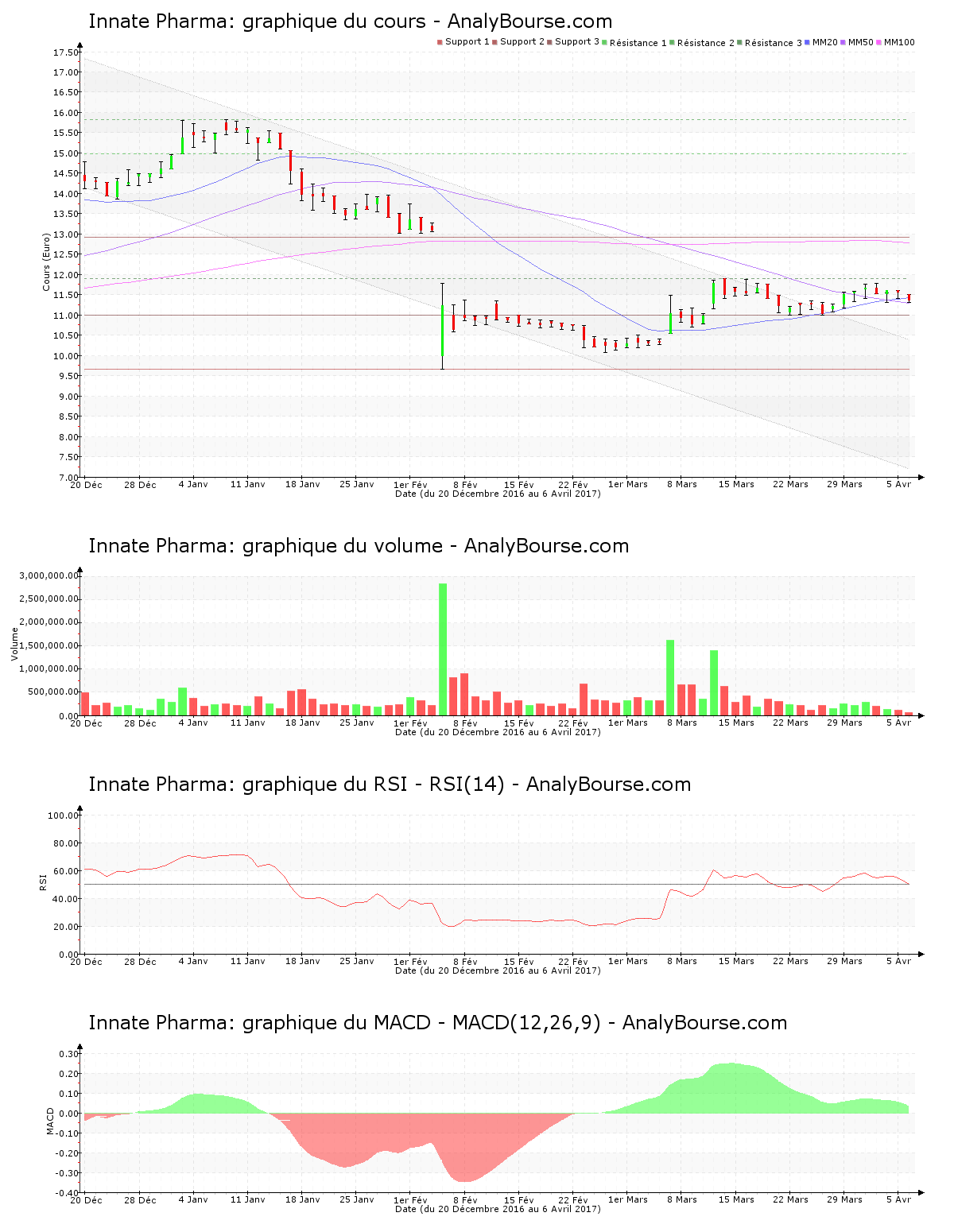Select the 'Support 2' legend label
The height and width of the screenshot is (1232, 954).
pos(522,41)
